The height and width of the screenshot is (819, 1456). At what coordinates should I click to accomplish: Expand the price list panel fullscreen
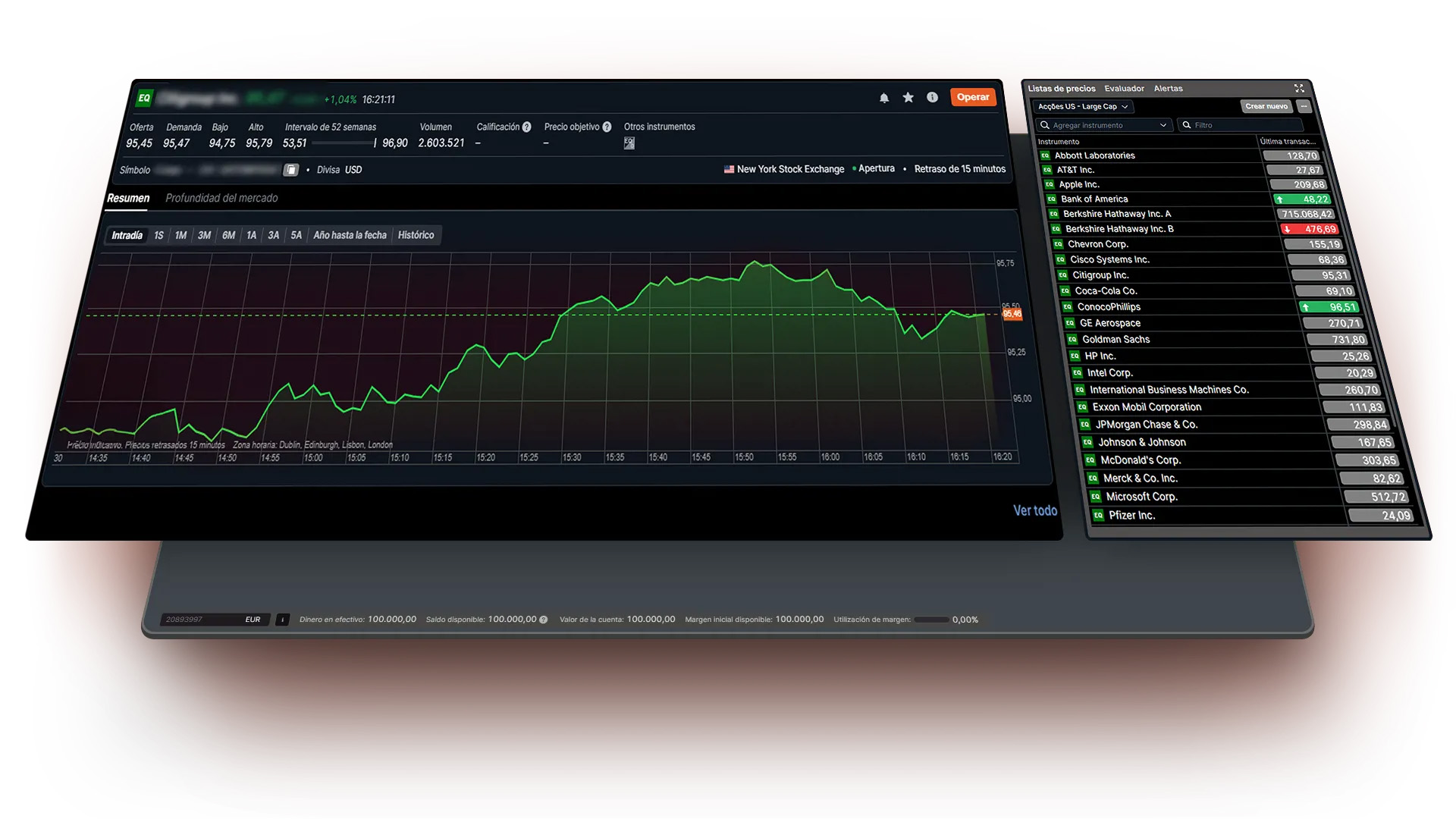coord(1298,89)
